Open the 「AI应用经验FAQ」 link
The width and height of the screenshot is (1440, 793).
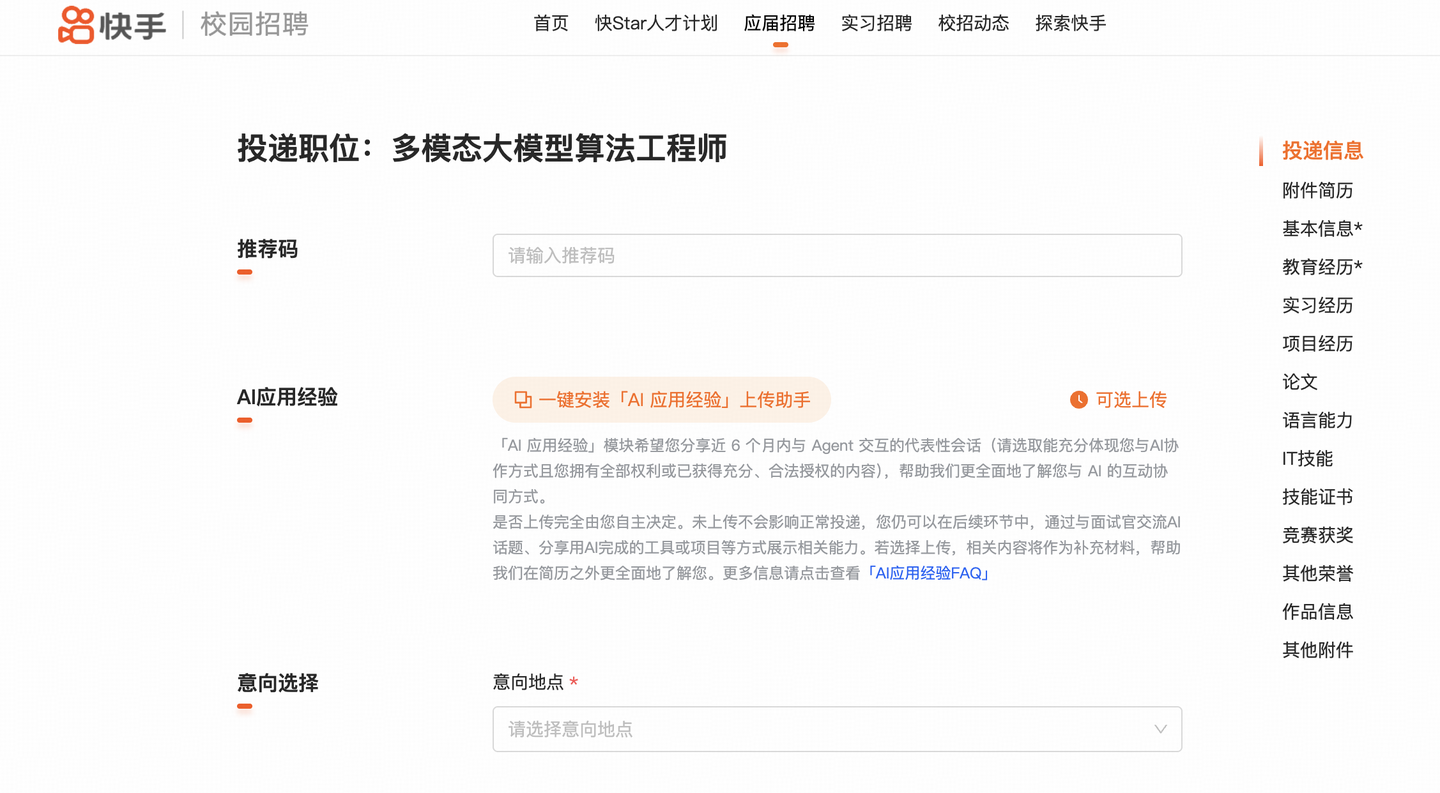928,574
